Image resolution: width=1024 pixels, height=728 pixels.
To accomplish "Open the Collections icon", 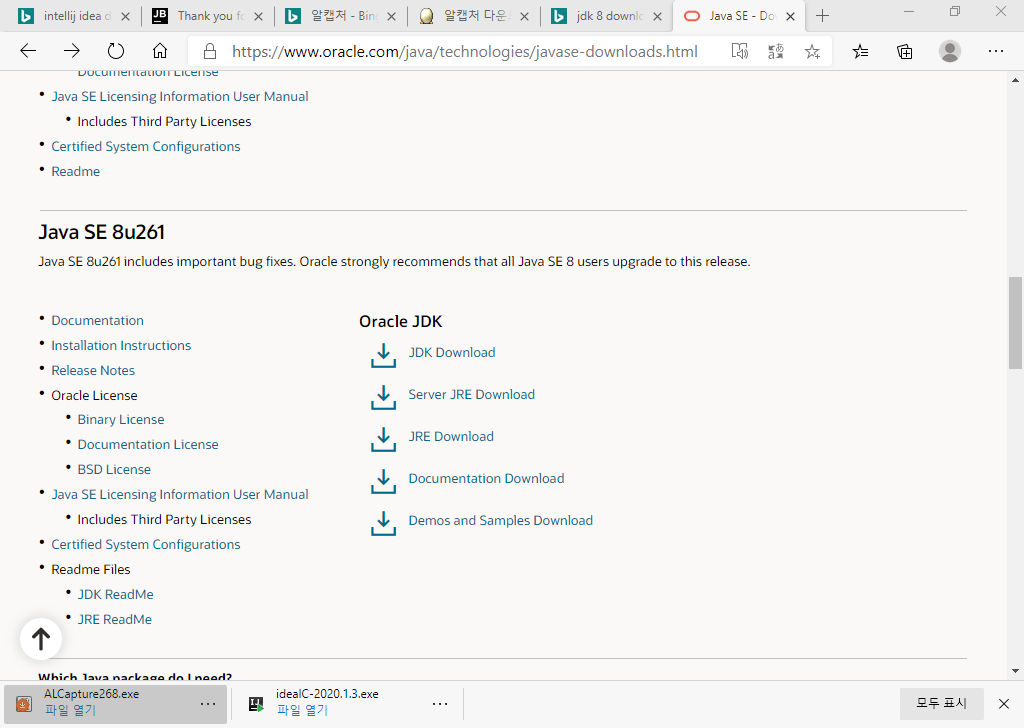I will click(x=904, y=52).
